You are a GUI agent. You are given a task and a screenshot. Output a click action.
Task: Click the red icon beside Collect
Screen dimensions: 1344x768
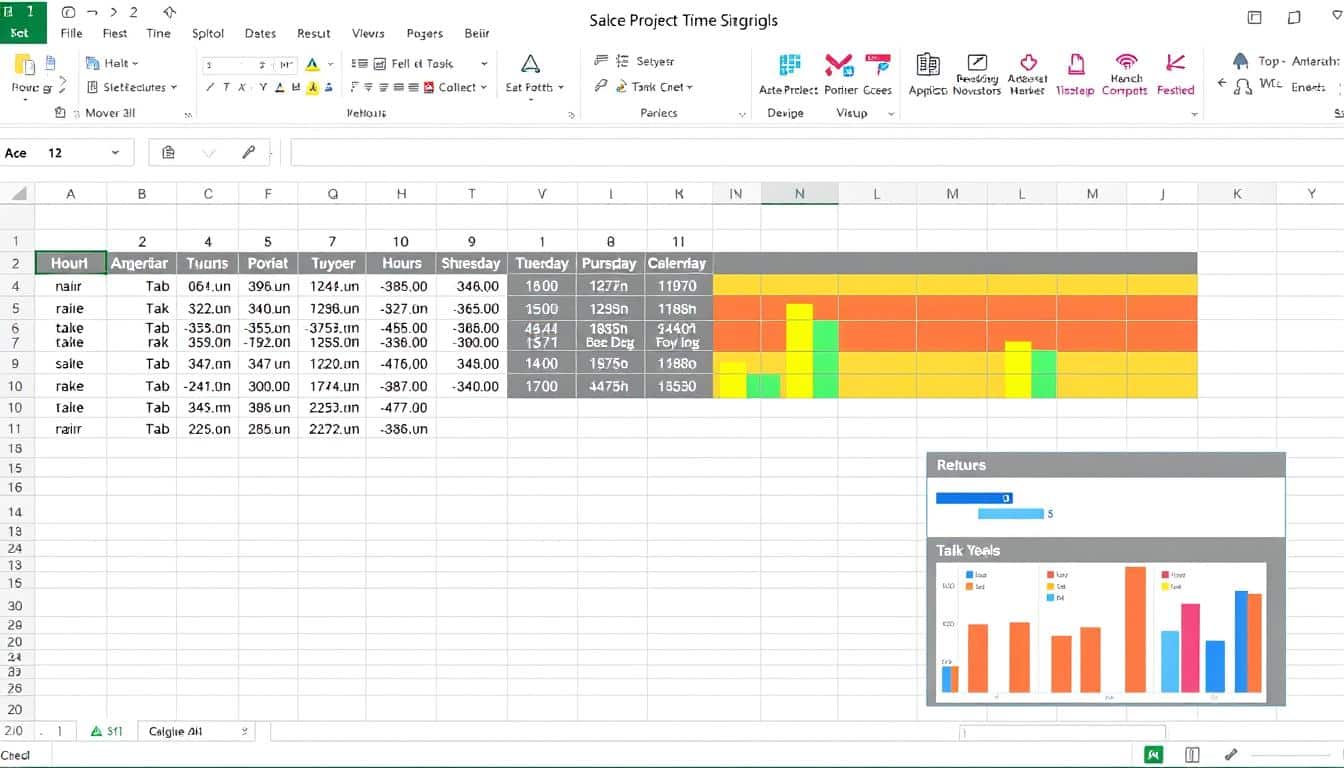[x=427, y=87]
